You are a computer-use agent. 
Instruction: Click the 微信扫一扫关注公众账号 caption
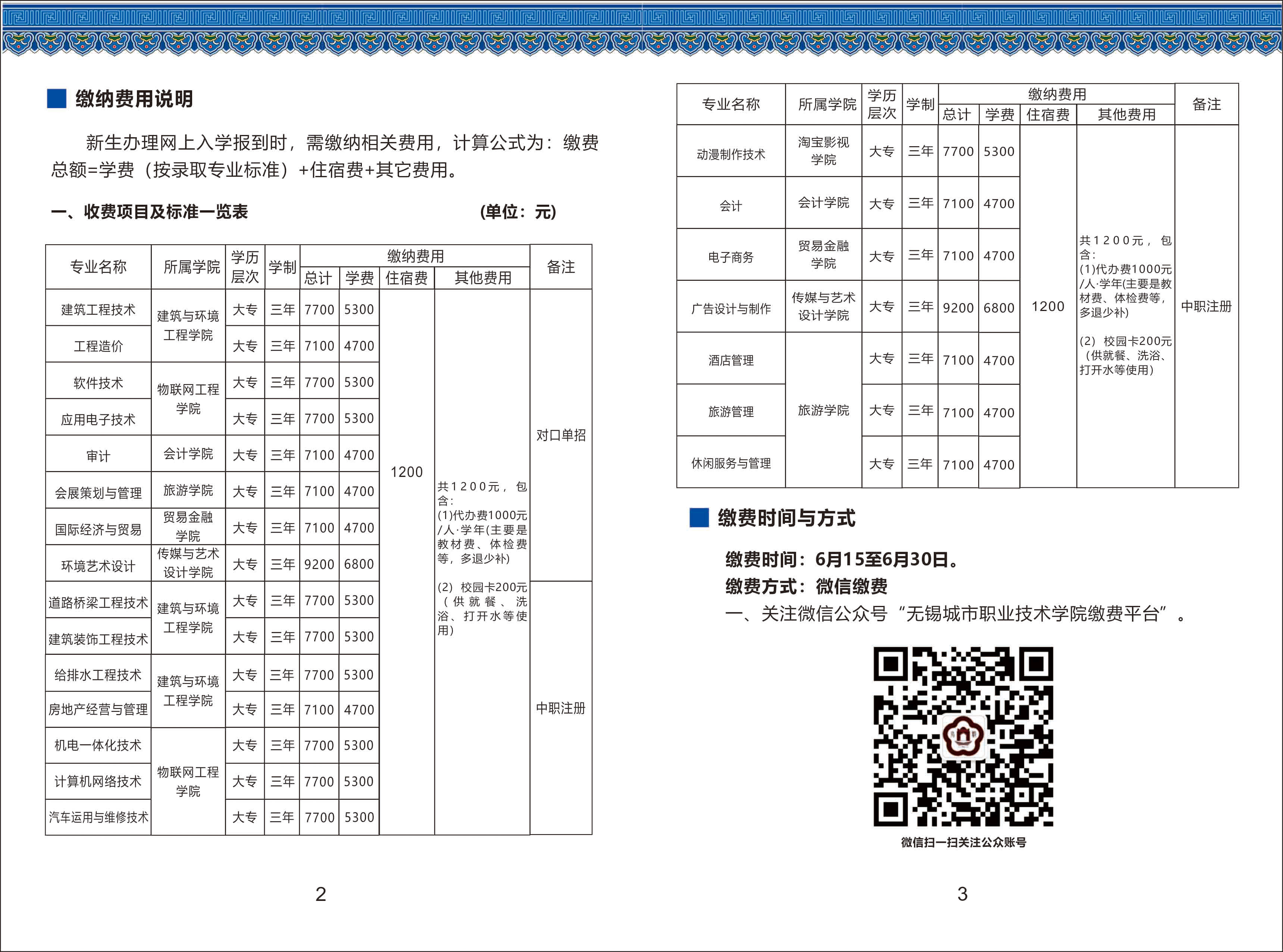pos(964,842)
